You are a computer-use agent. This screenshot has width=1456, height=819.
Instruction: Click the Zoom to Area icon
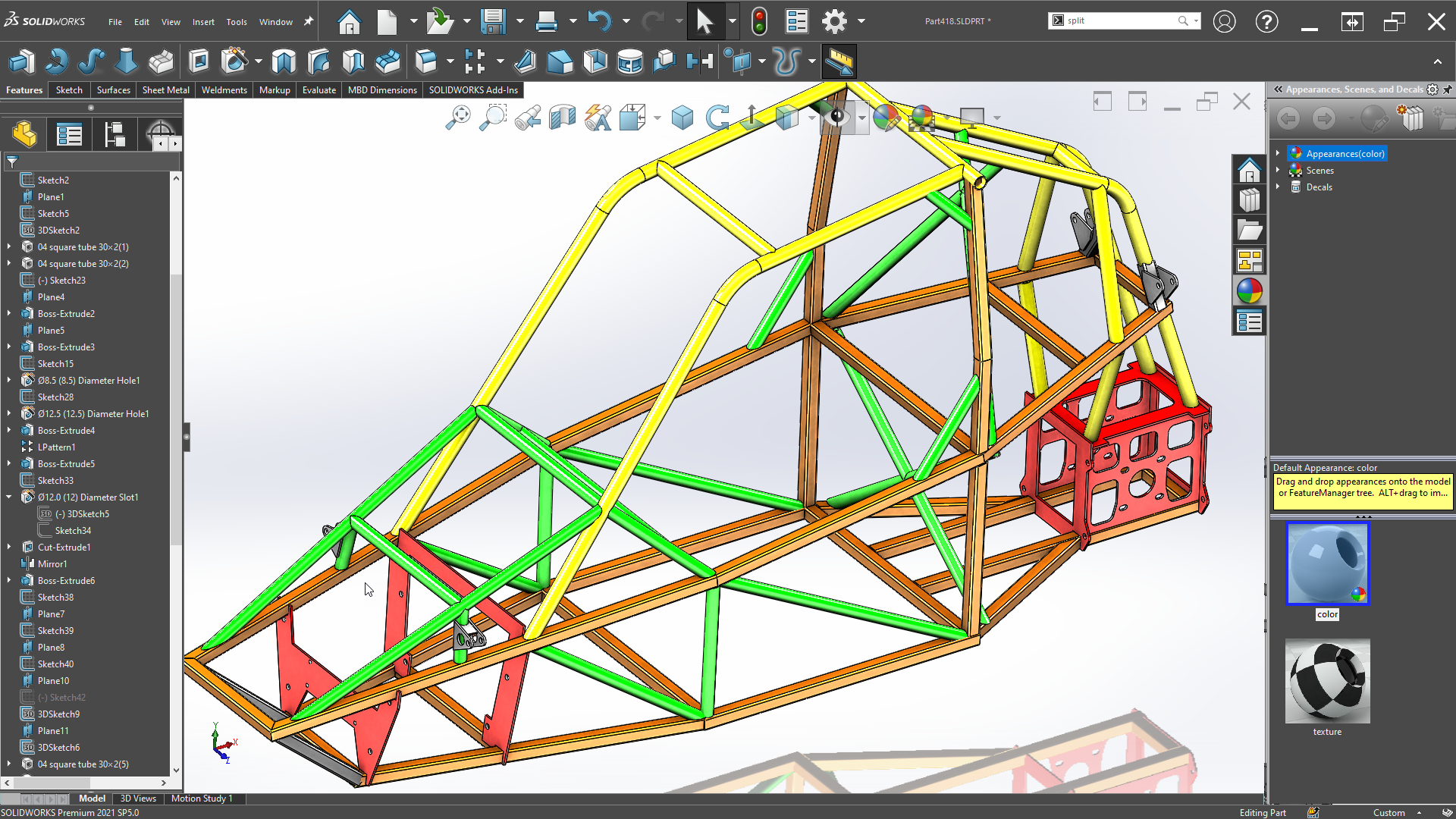click(493, 118)
